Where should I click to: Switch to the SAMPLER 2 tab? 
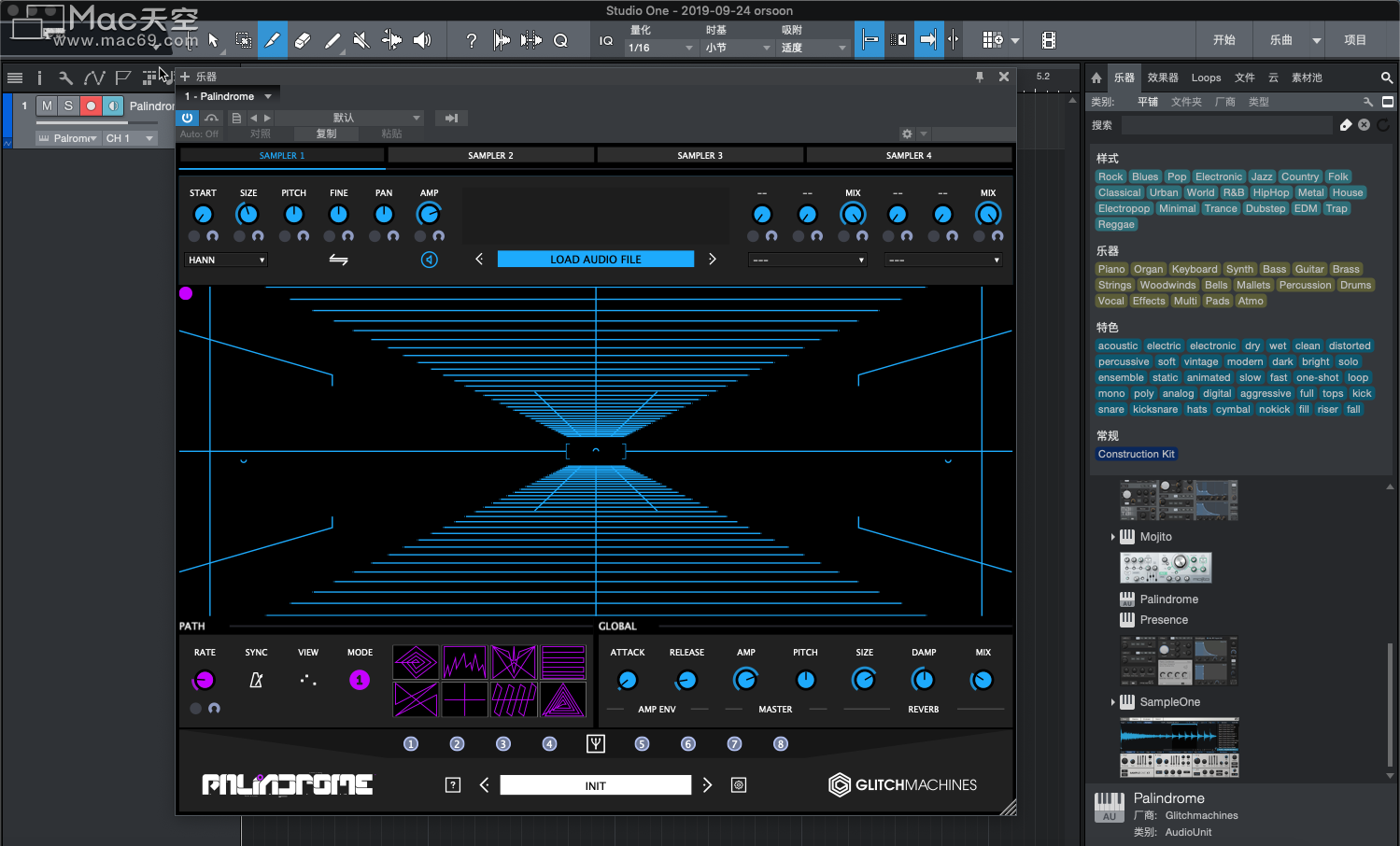click(490, 155)
